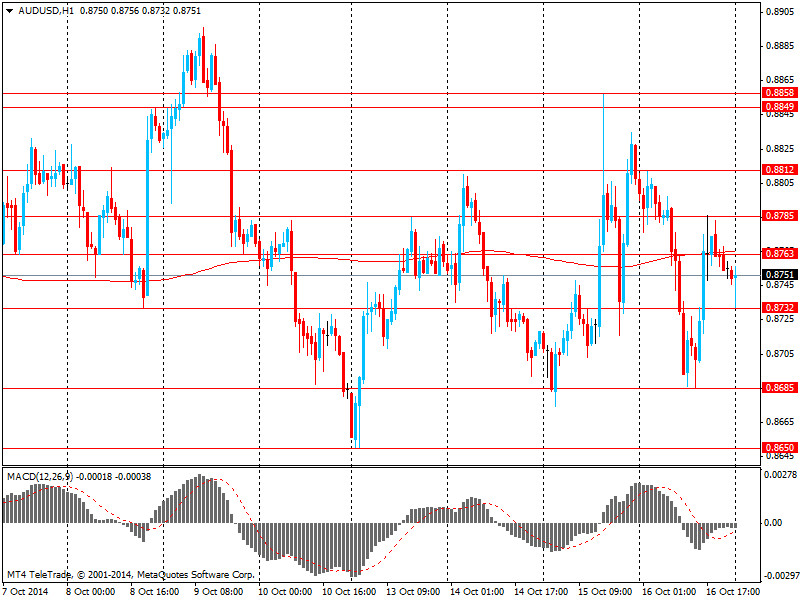This screenshot has height=600, width=800.
Task: Select the 0.8650 lowest red level label
Action: [x=779, y=448]
